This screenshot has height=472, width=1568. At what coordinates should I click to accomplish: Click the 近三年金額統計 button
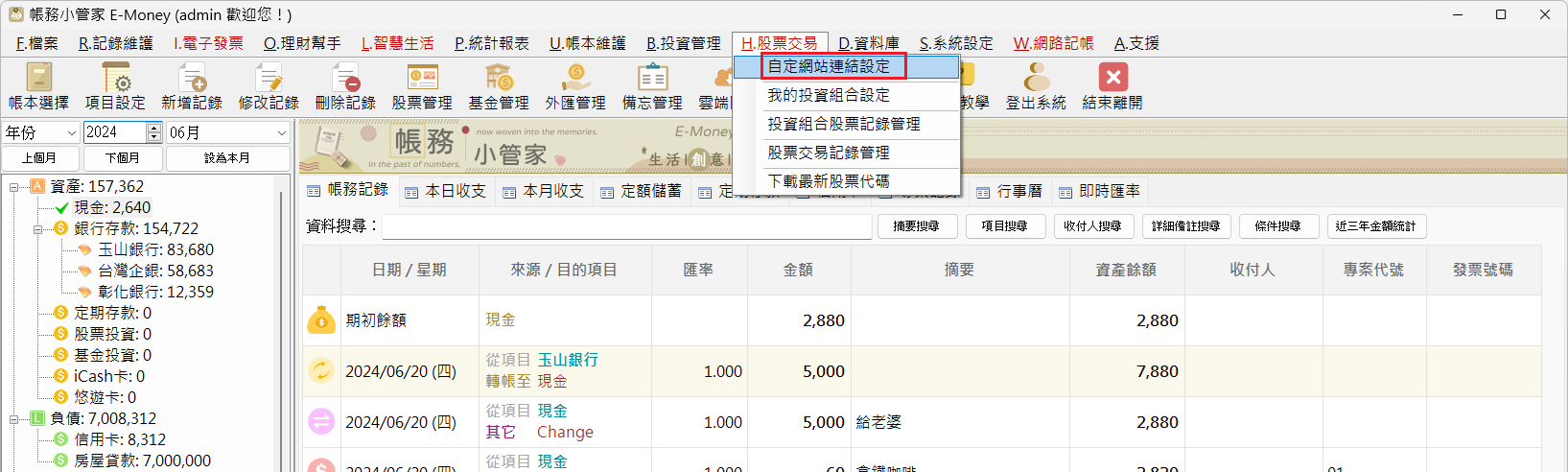(x=1375, y=226)
